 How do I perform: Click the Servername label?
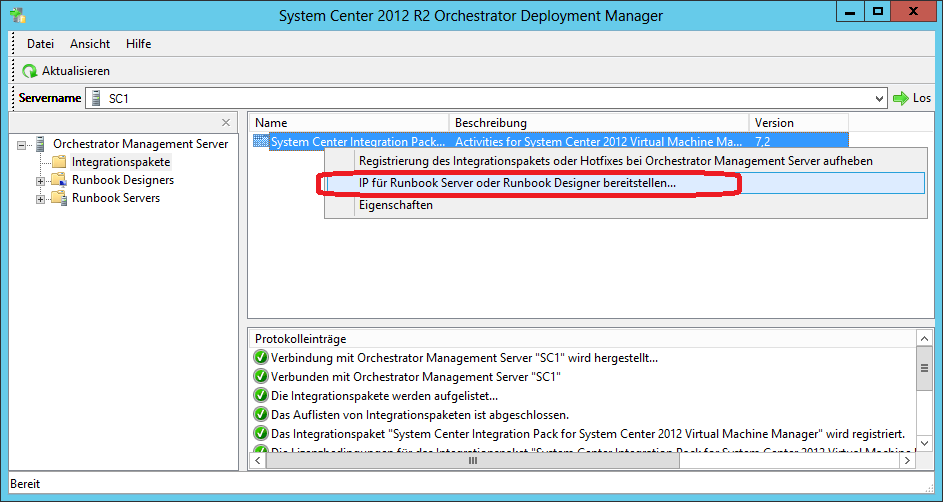pyautogui.click(x=50, y=98)
